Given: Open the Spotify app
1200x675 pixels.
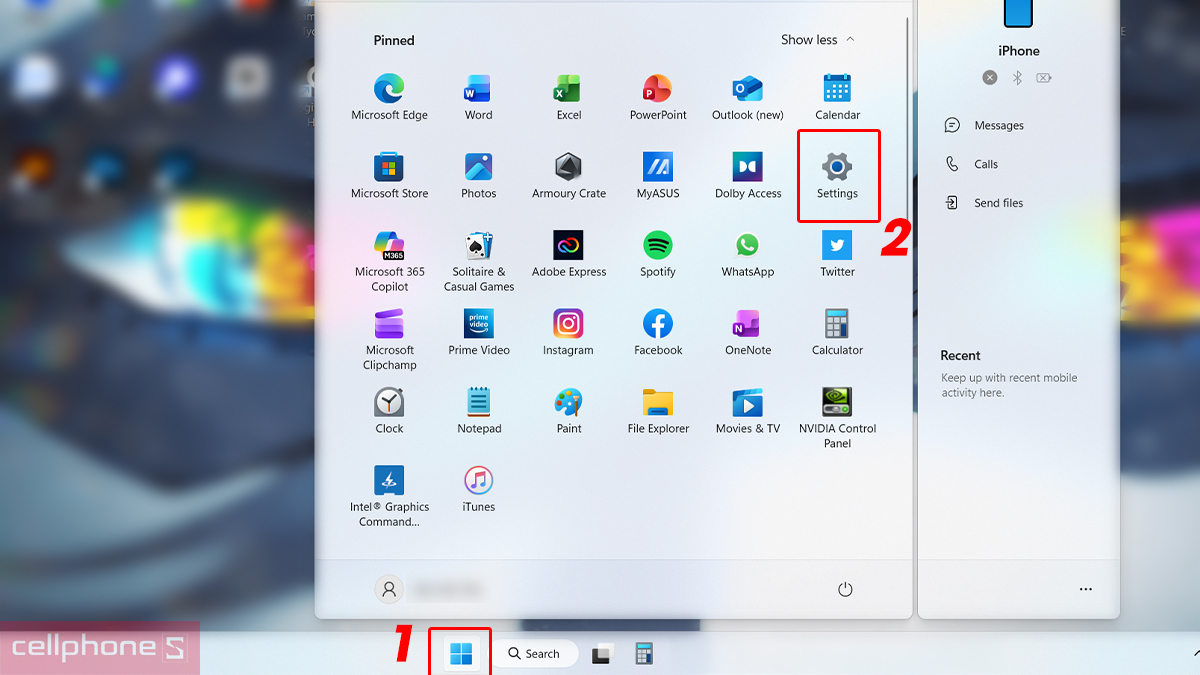Looking at the screenshot, I should pyautogui.click(x=658, y=255).
